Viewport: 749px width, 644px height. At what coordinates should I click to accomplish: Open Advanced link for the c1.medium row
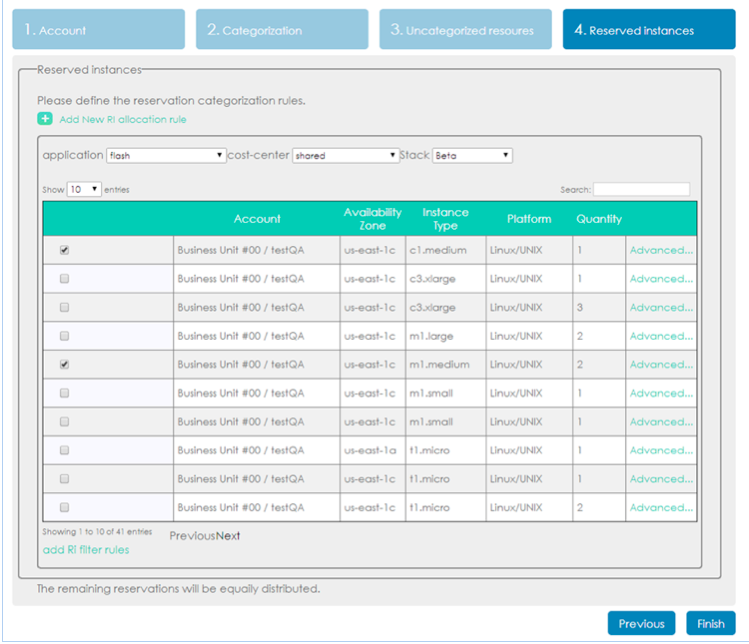tap(660, 251)
